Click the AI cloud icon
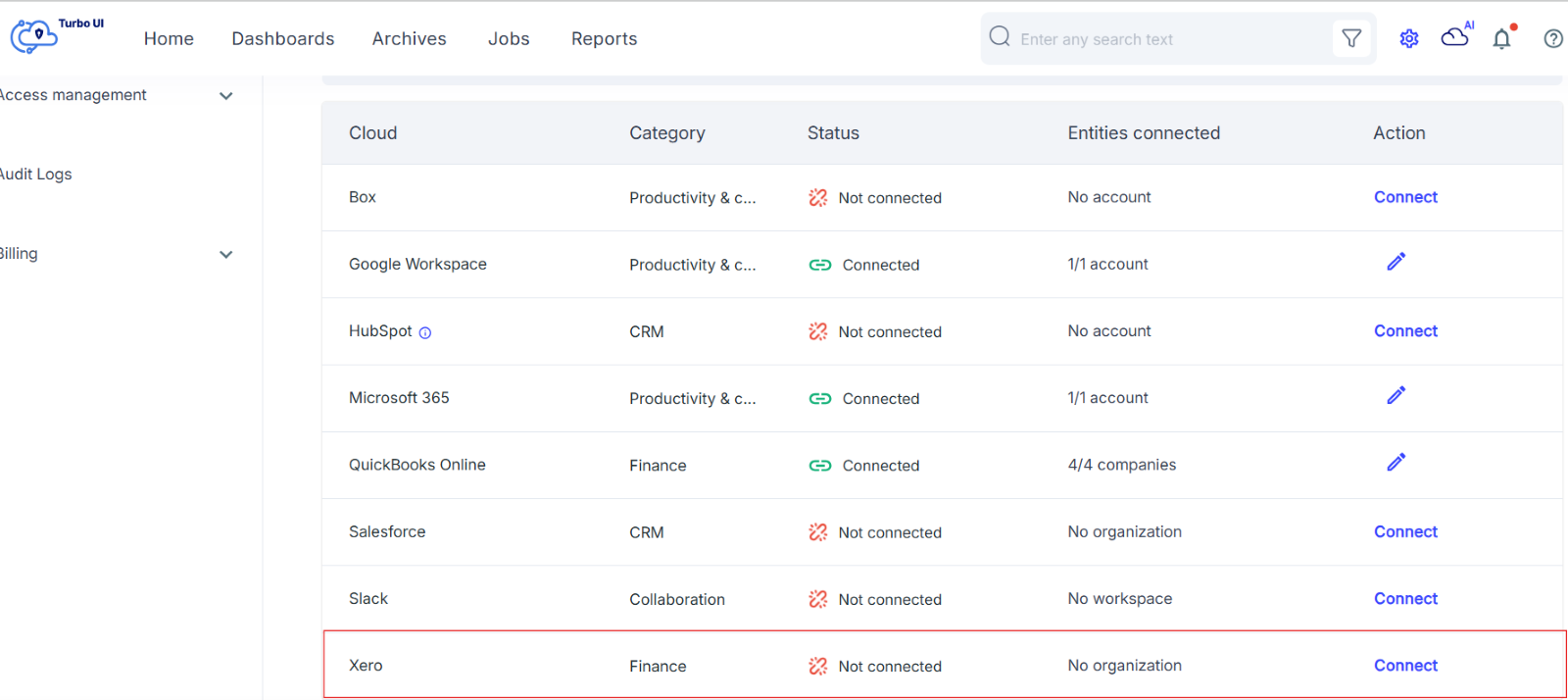Image resolution: width=1568 pixels, height=700 pixels. 1455,36
